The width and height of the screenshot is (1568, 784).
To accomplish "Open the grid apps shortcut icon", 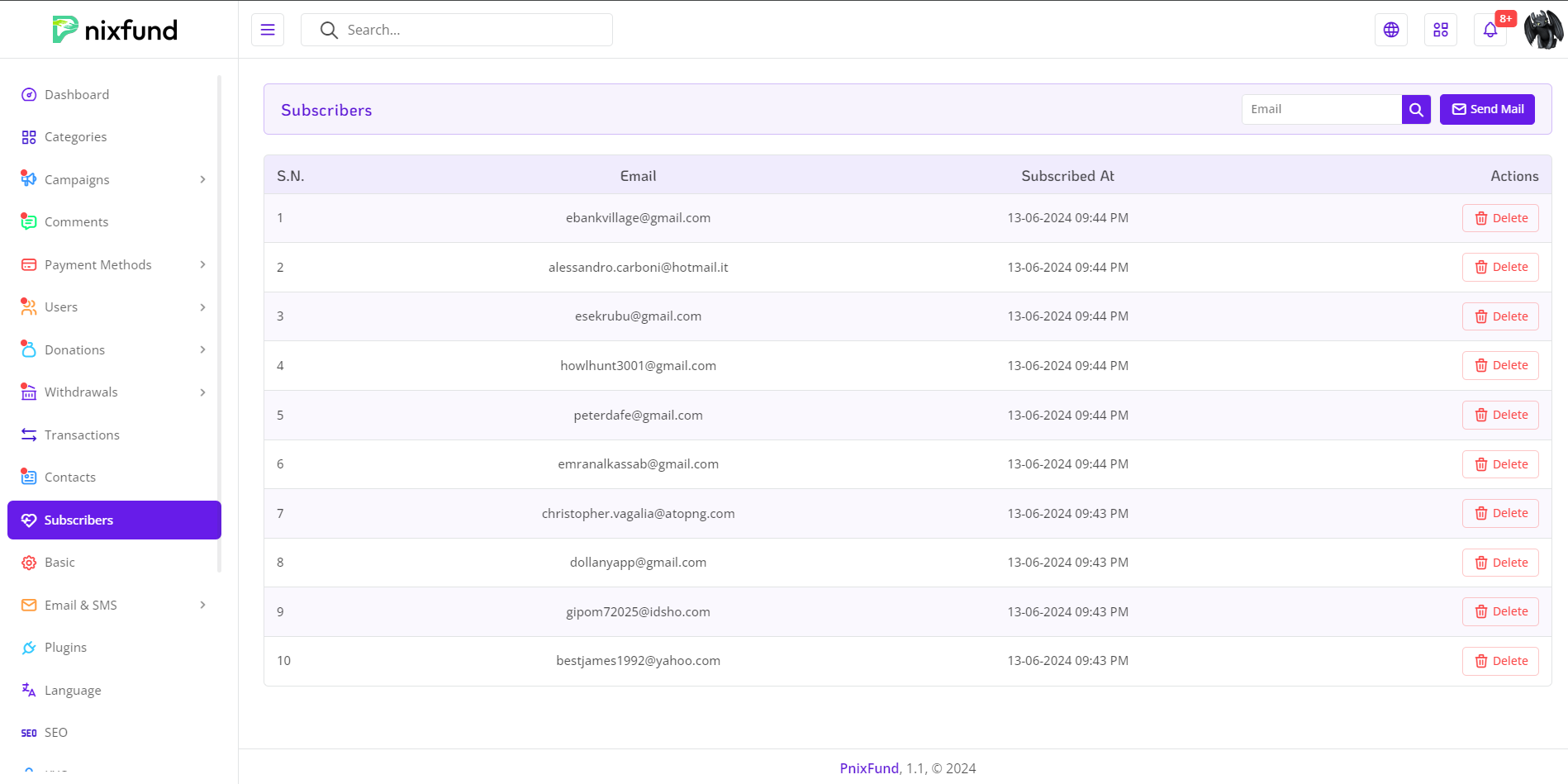I will click(x=1441, y=30).
